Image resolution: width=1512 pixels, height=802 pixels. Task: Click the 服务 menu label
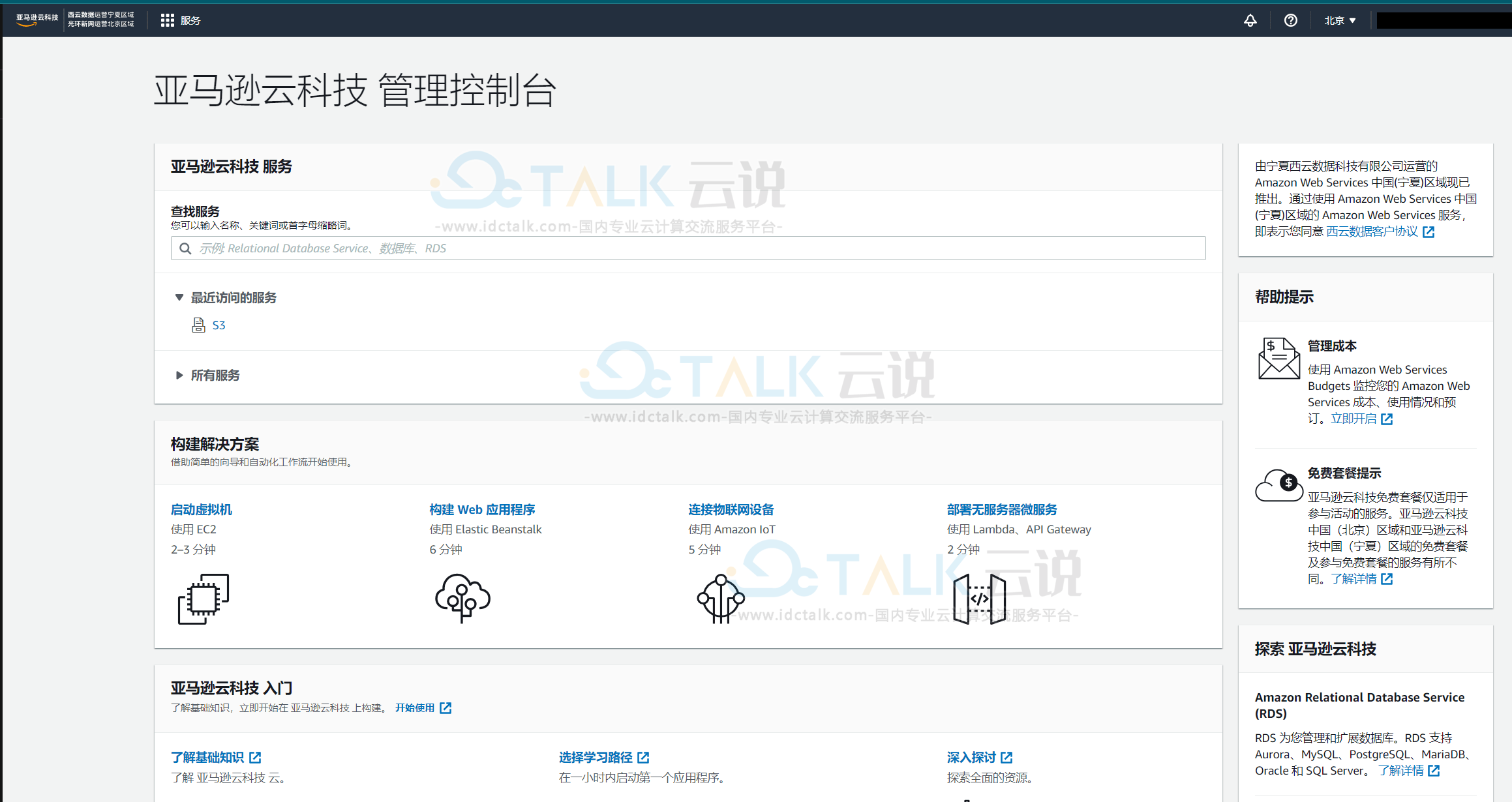(190, 20)
